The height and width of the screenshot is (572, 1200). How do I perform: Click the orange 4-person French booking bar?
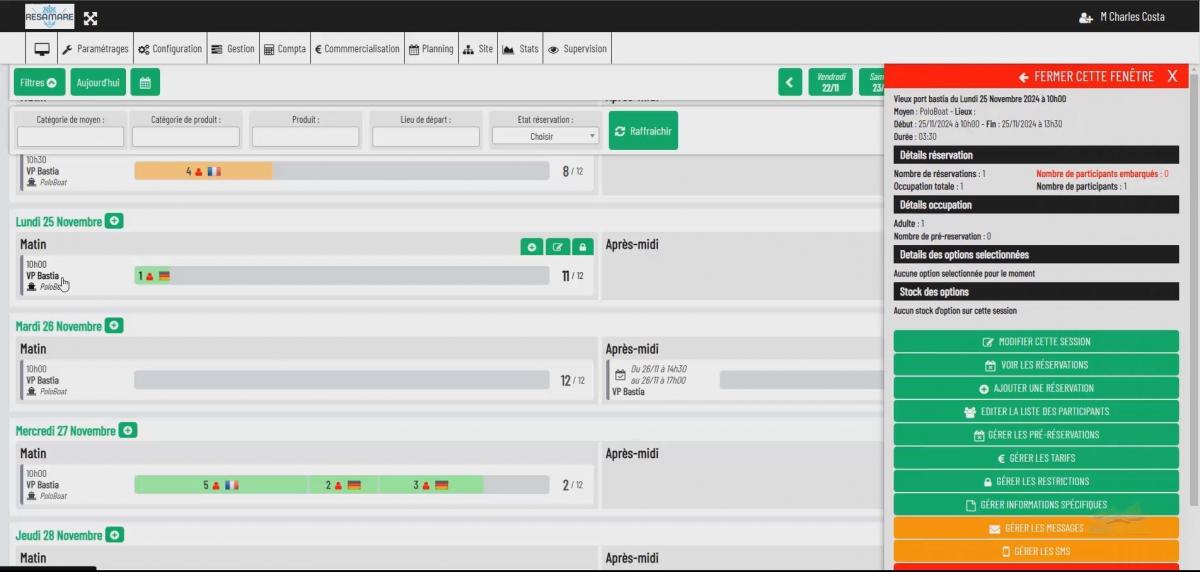(203, 171)
